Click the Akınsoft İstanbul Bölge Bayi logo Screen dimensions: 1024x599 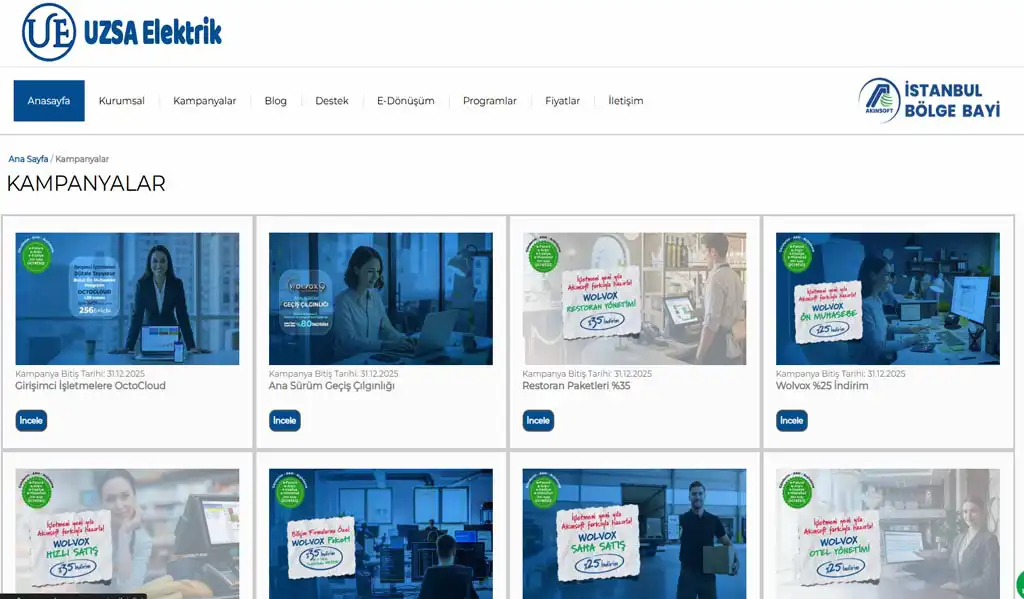pyautogui.click(x=929, y=101)
